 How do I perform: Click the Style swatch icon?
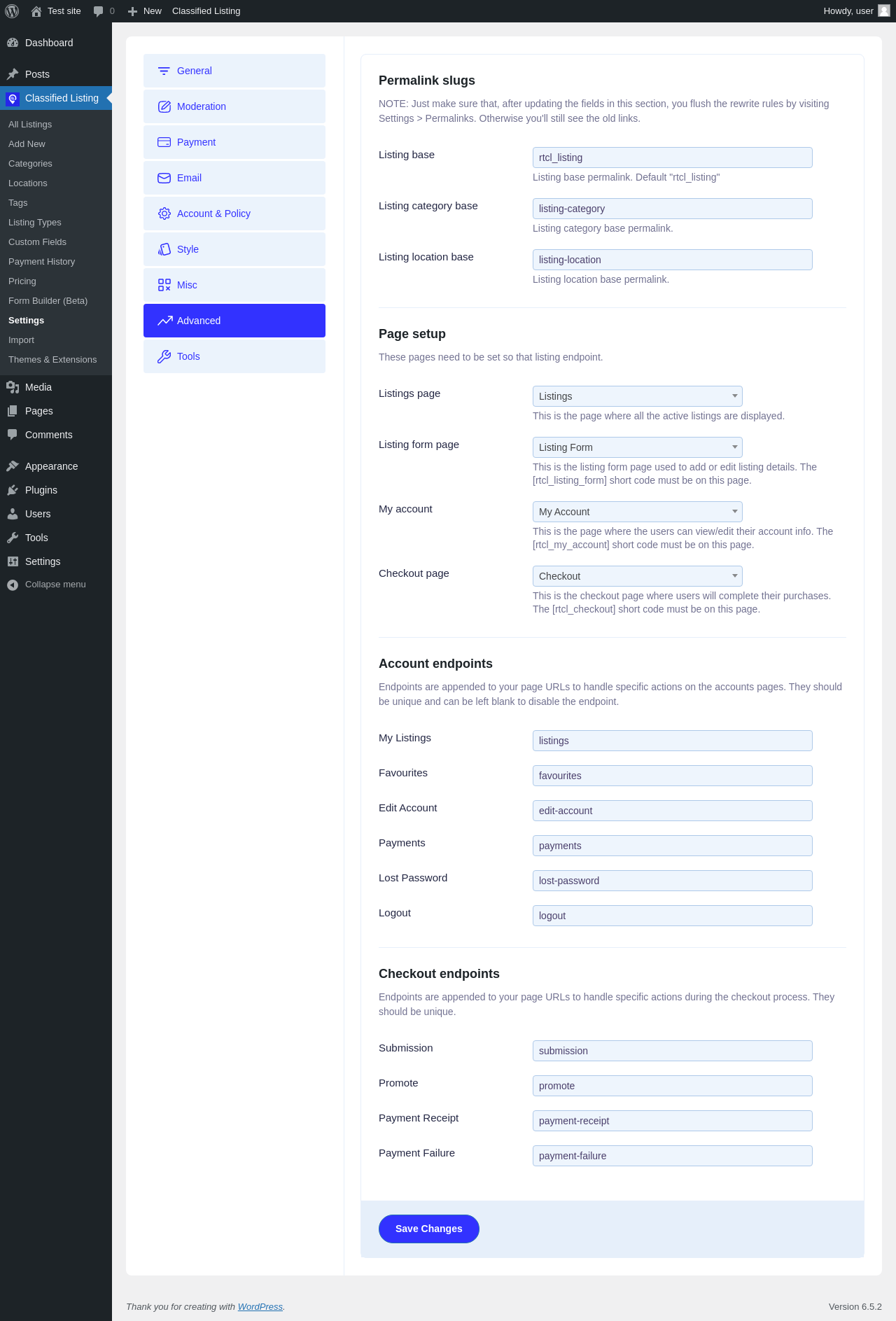point(164,249)
